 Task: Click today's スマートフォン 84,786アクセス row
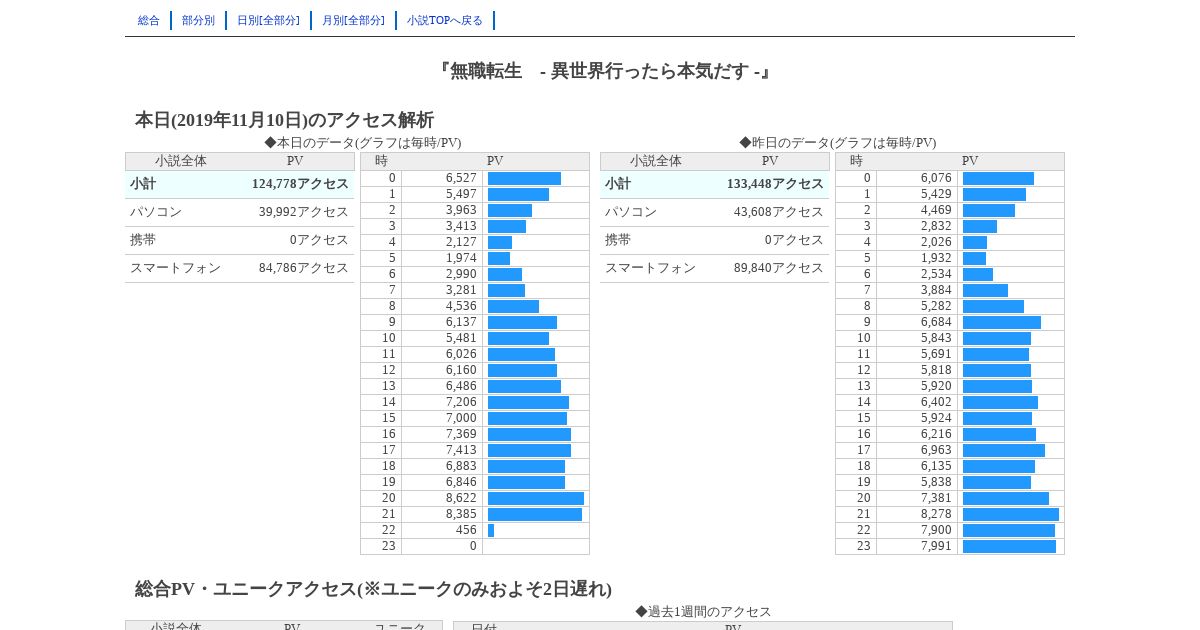pyautogui.click(x=240, y=268)
